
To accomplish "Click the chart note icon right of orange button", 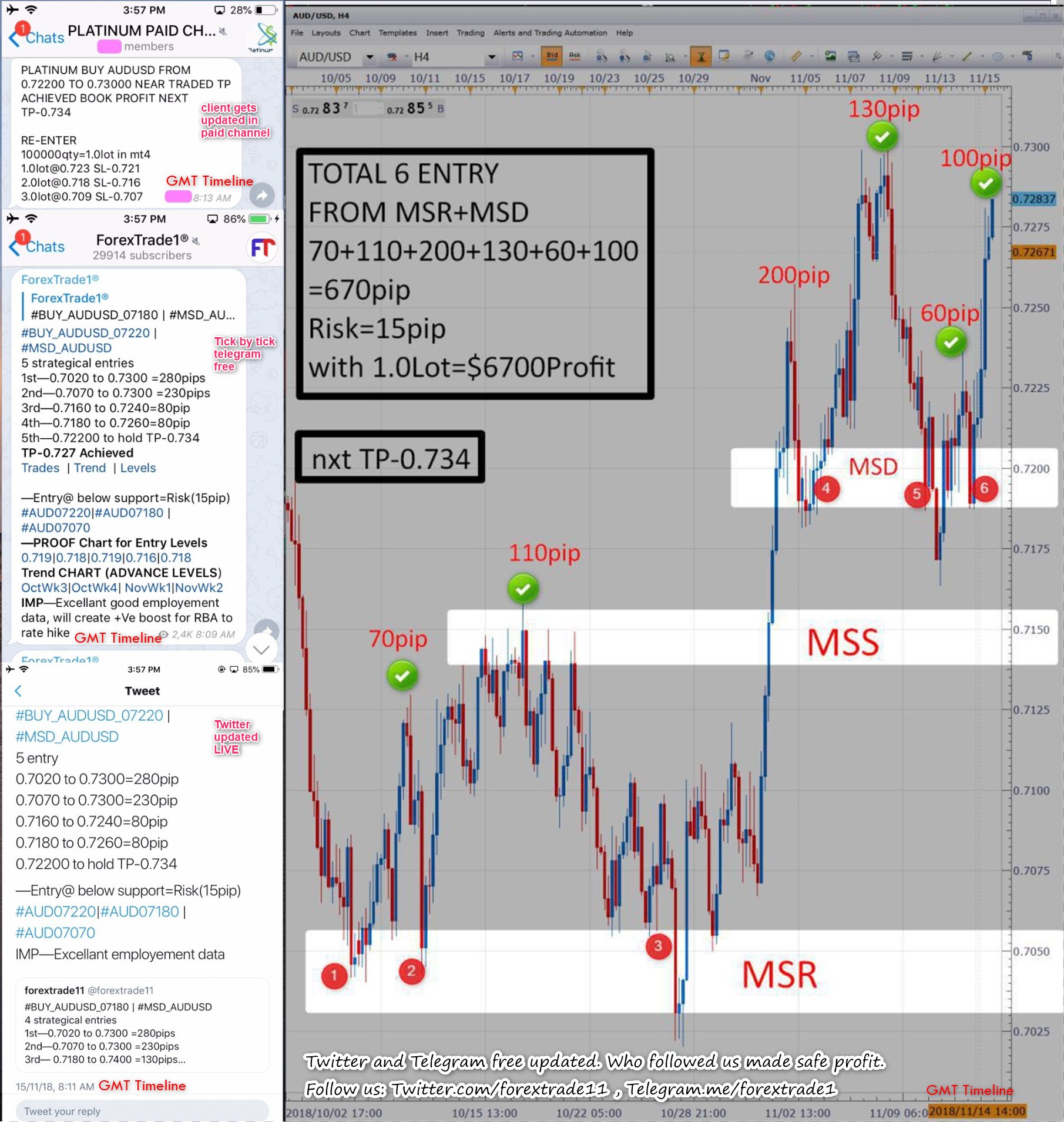I will pyautogui.click(x=724, y=56).
